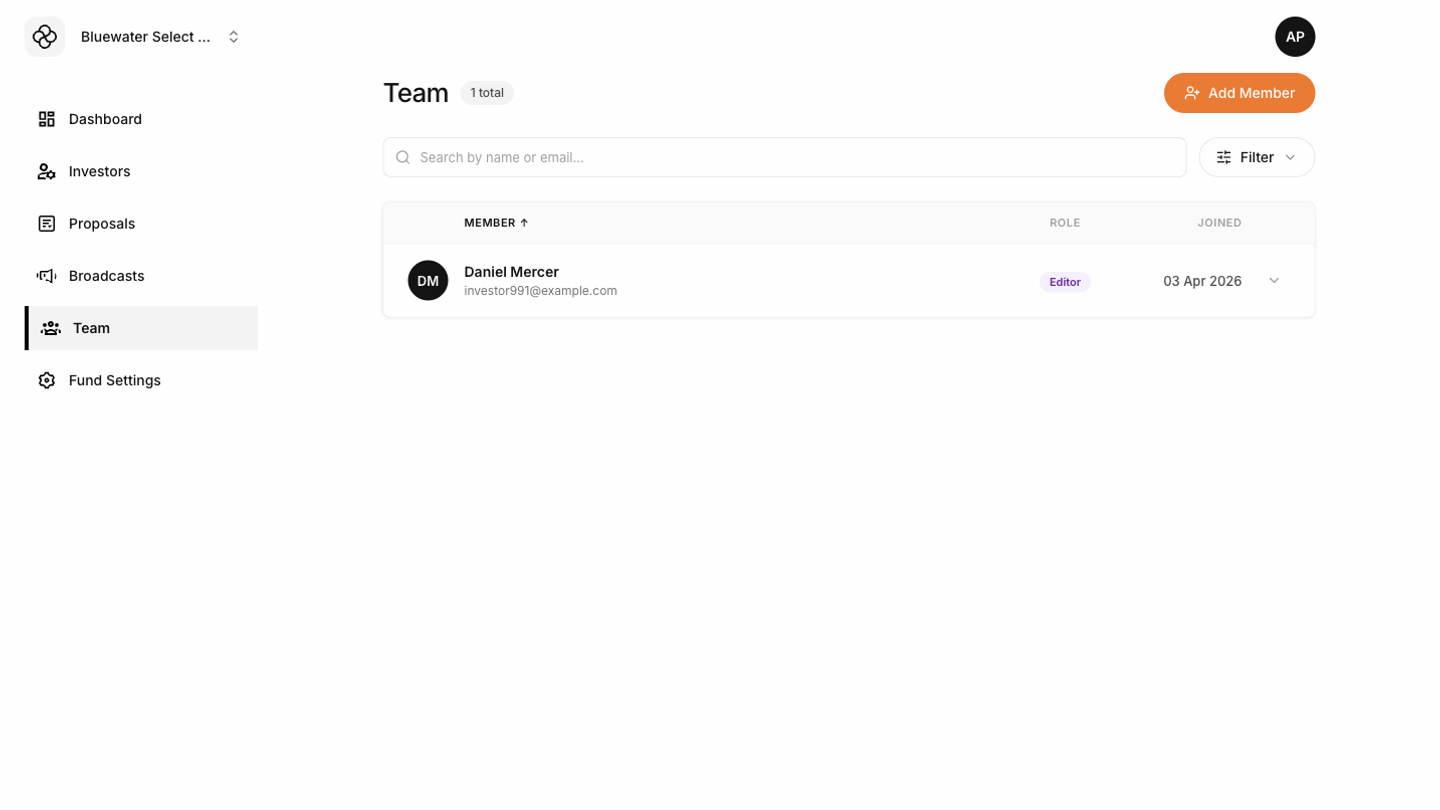
Task: Go to Investors in the sidebar
Action: 100,171
